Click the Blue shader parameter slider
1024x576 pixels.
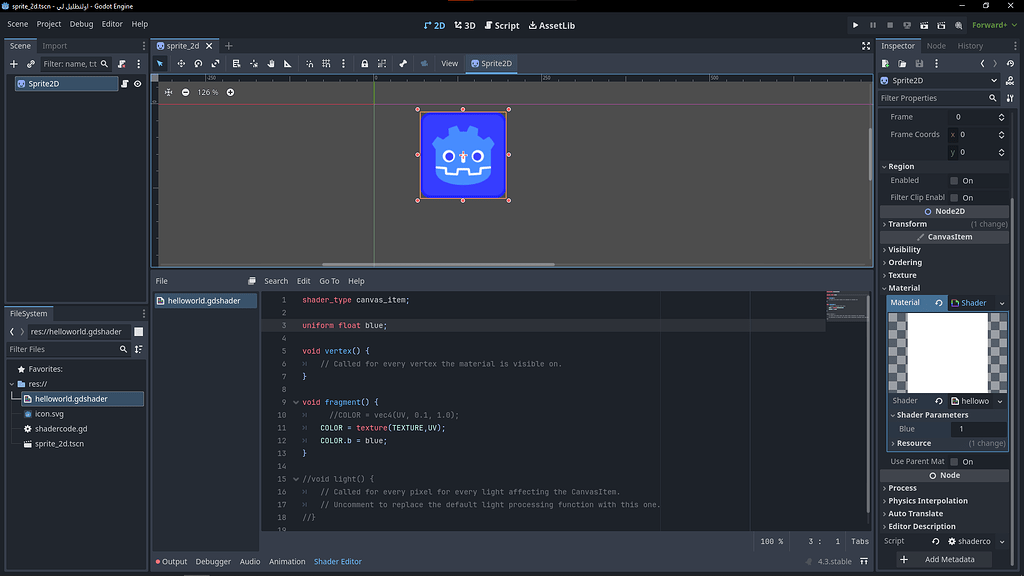point(978,428)
